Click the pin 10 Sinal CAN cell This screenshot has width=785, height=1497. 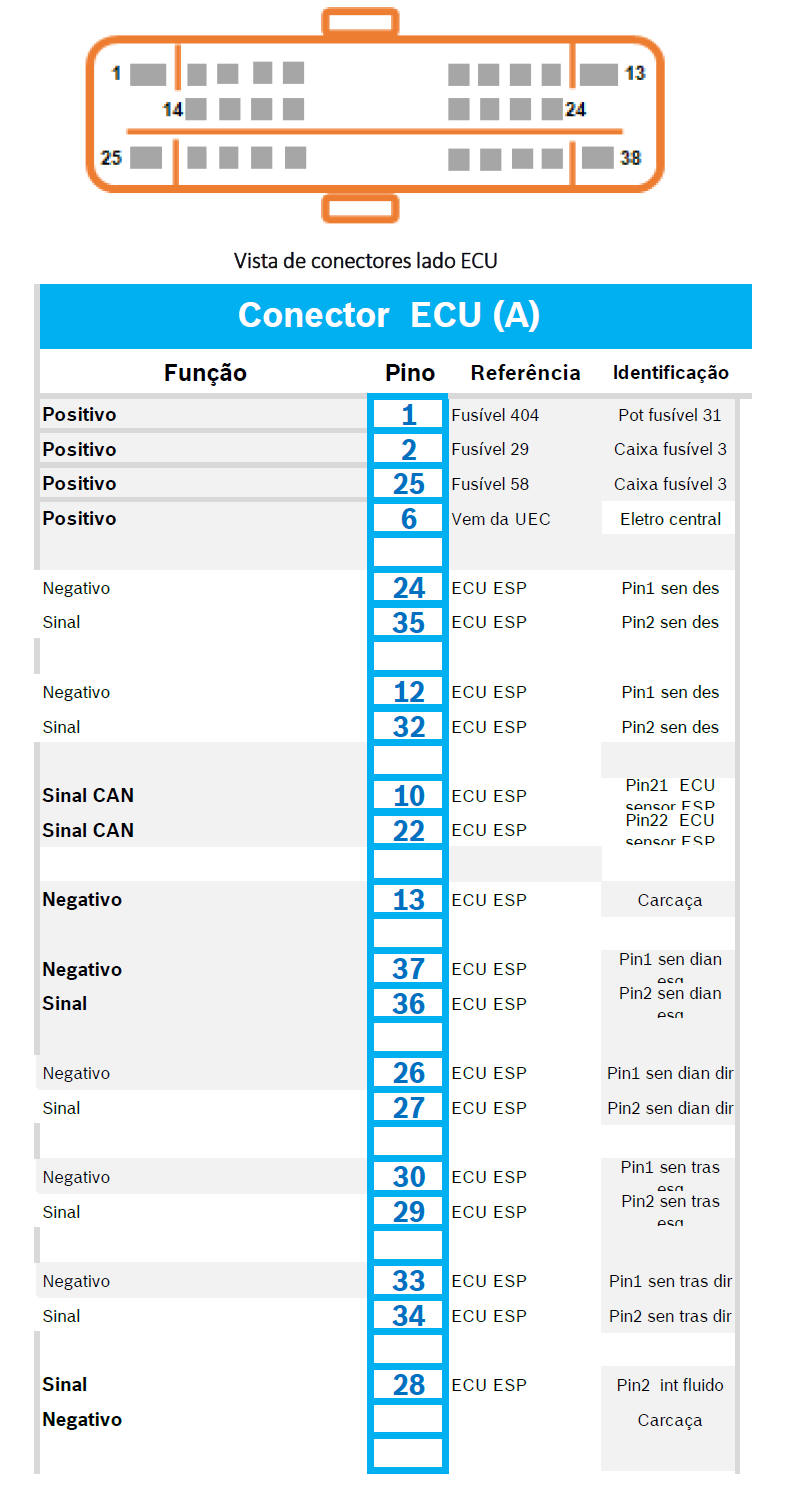408,796
